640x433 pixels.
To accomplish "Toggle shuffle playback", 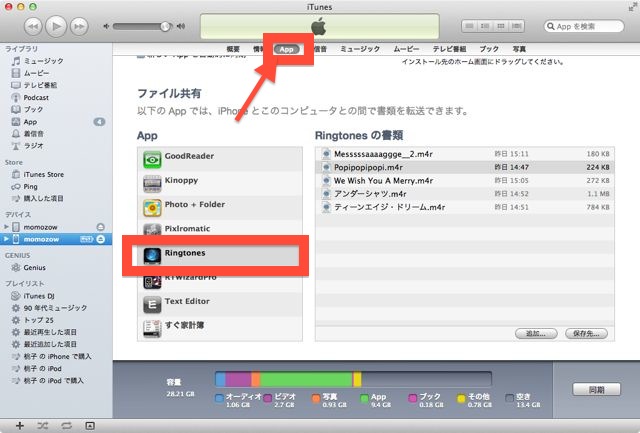I will tap(43, 426).
